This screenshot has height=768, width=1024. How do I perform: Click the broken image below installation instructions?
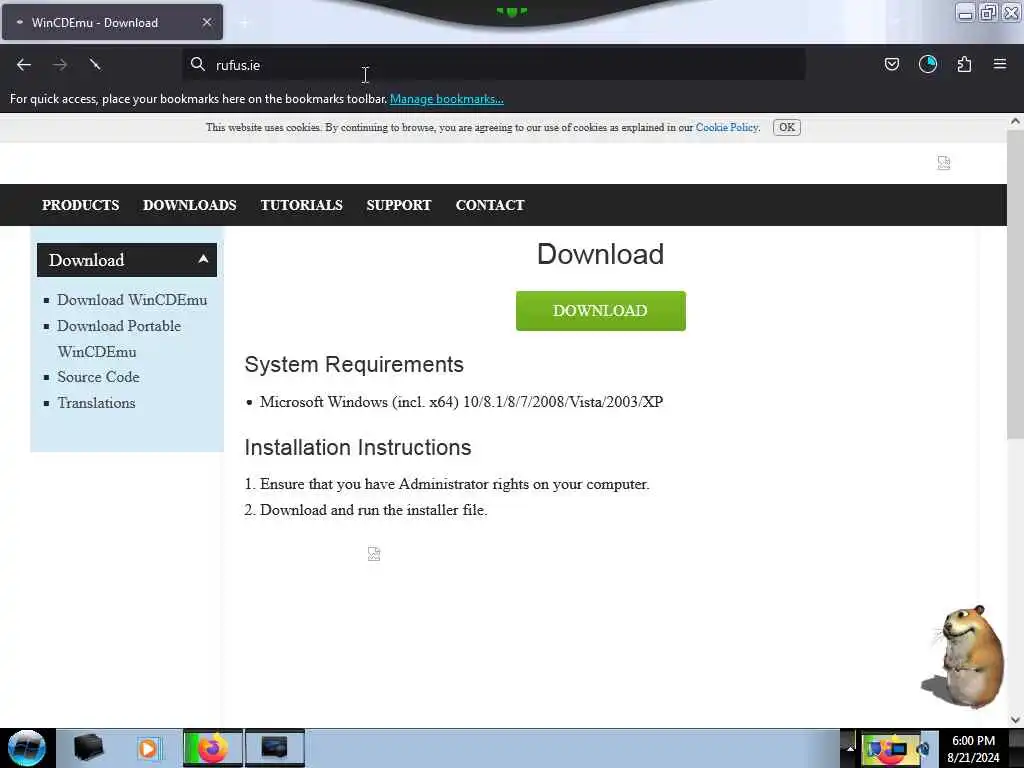tap(374, 554)
